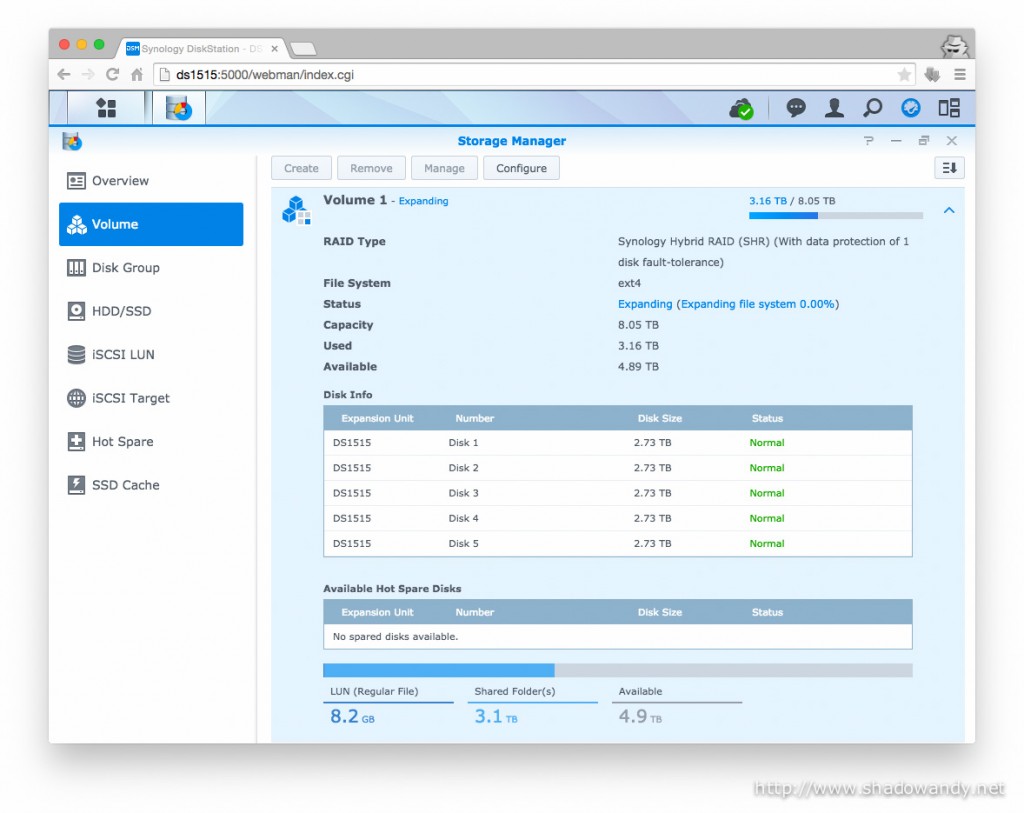Click the Volume 1 cubes icon

point(296,210)
